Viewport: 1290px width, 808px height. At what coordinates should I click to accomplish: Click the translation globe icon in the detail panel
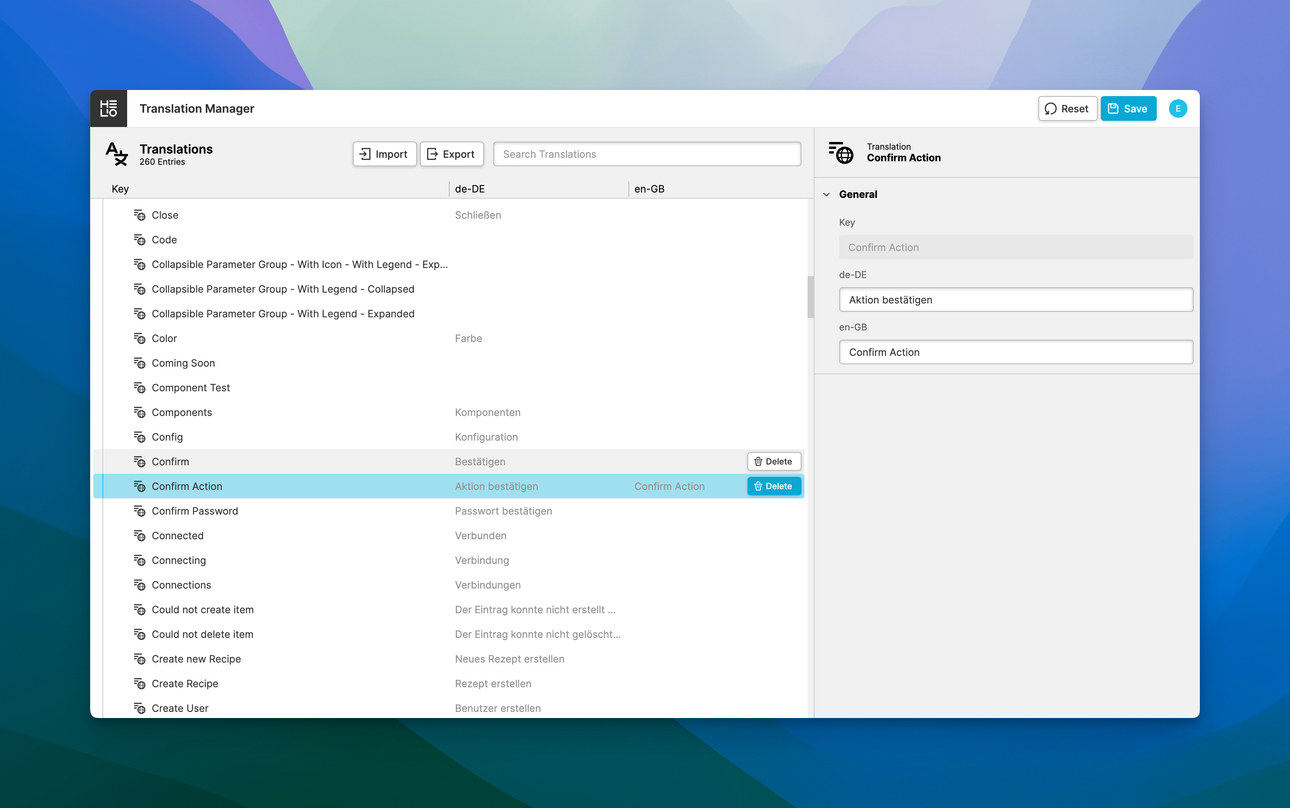click(841, 152)
